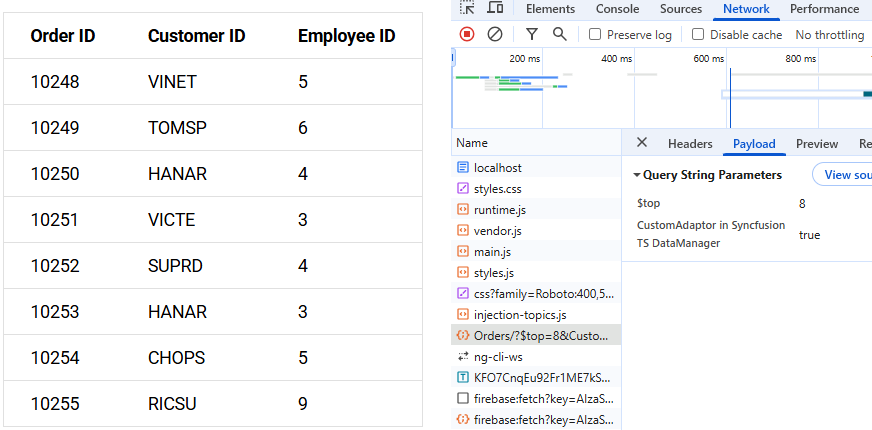Click the RICSU customer cell
This screenshot has width=872, height=430.
pyautogui.click(x=172, y=403)
